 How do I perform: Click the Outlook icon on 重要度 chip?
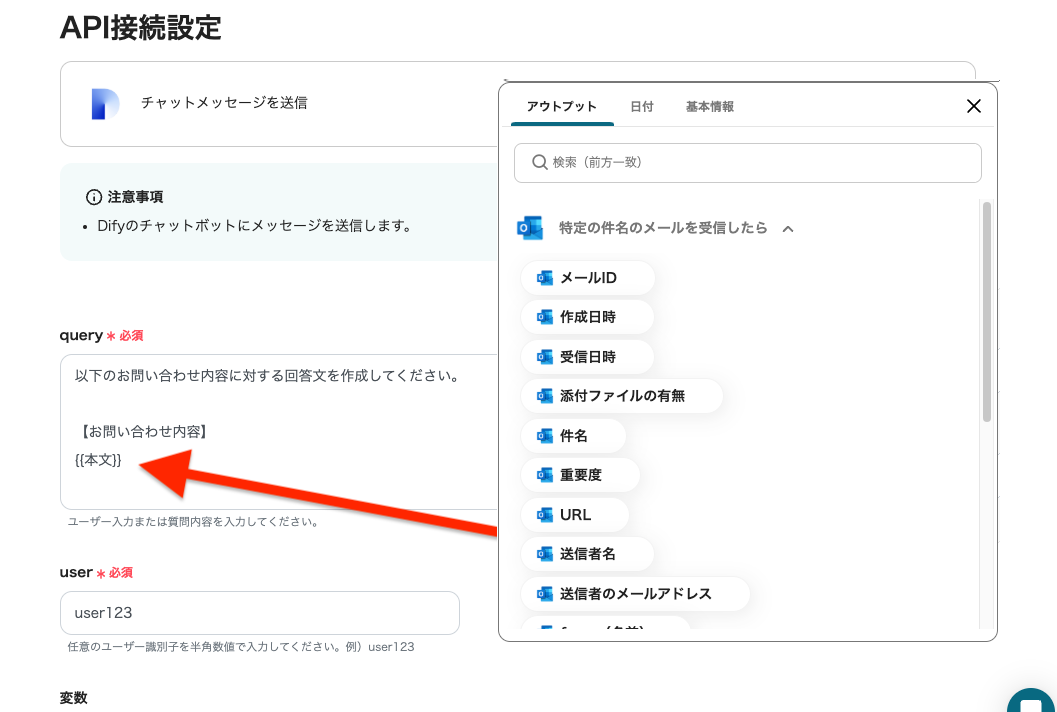coord(545,475)
